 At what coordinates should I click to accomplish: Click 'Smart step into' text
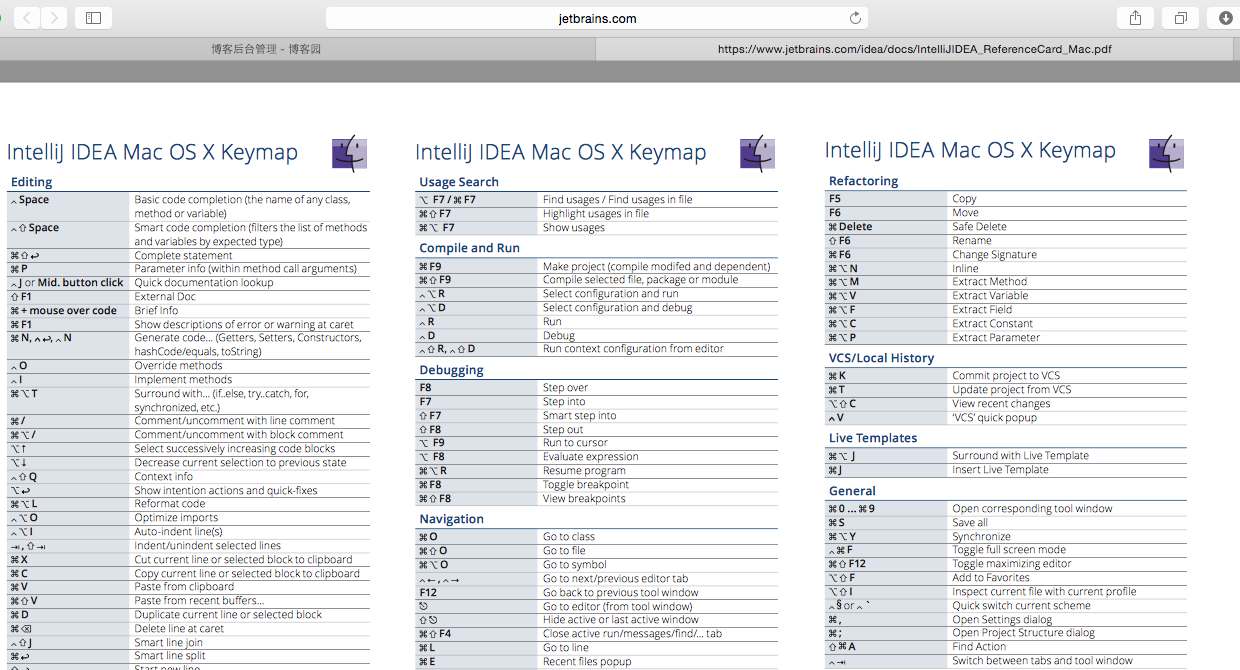tap(580, 416)
